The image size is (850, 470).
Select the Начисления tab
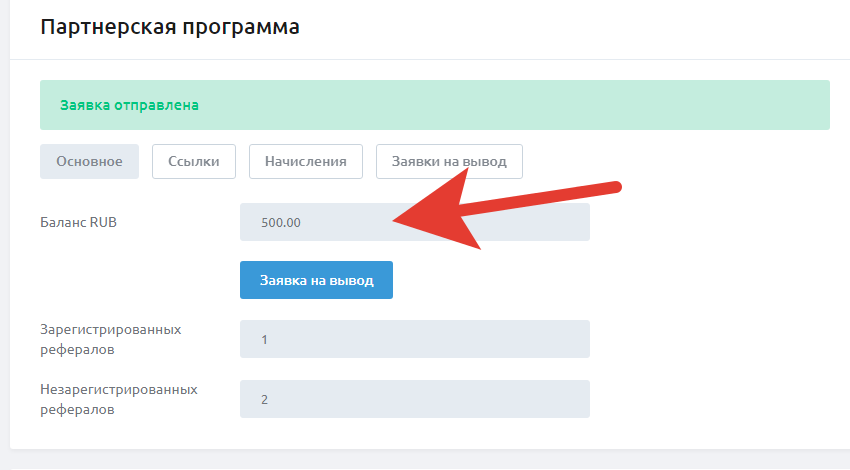coord(306,162)
